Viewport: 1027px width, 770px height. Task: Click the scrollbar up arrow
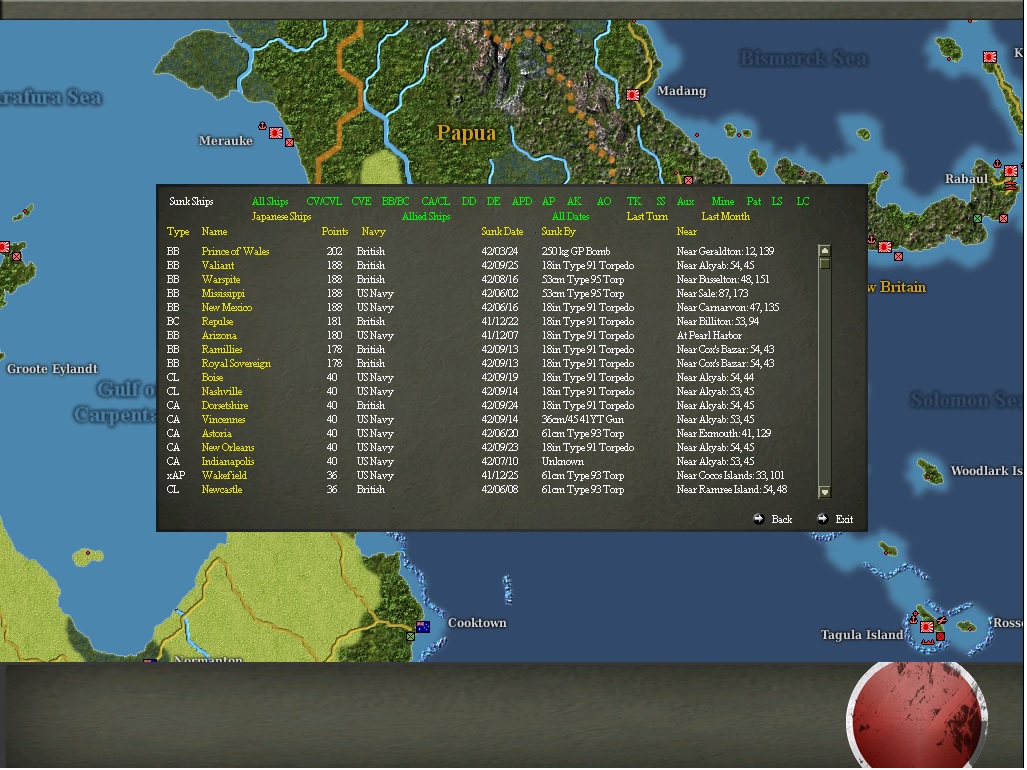[825, 251]
